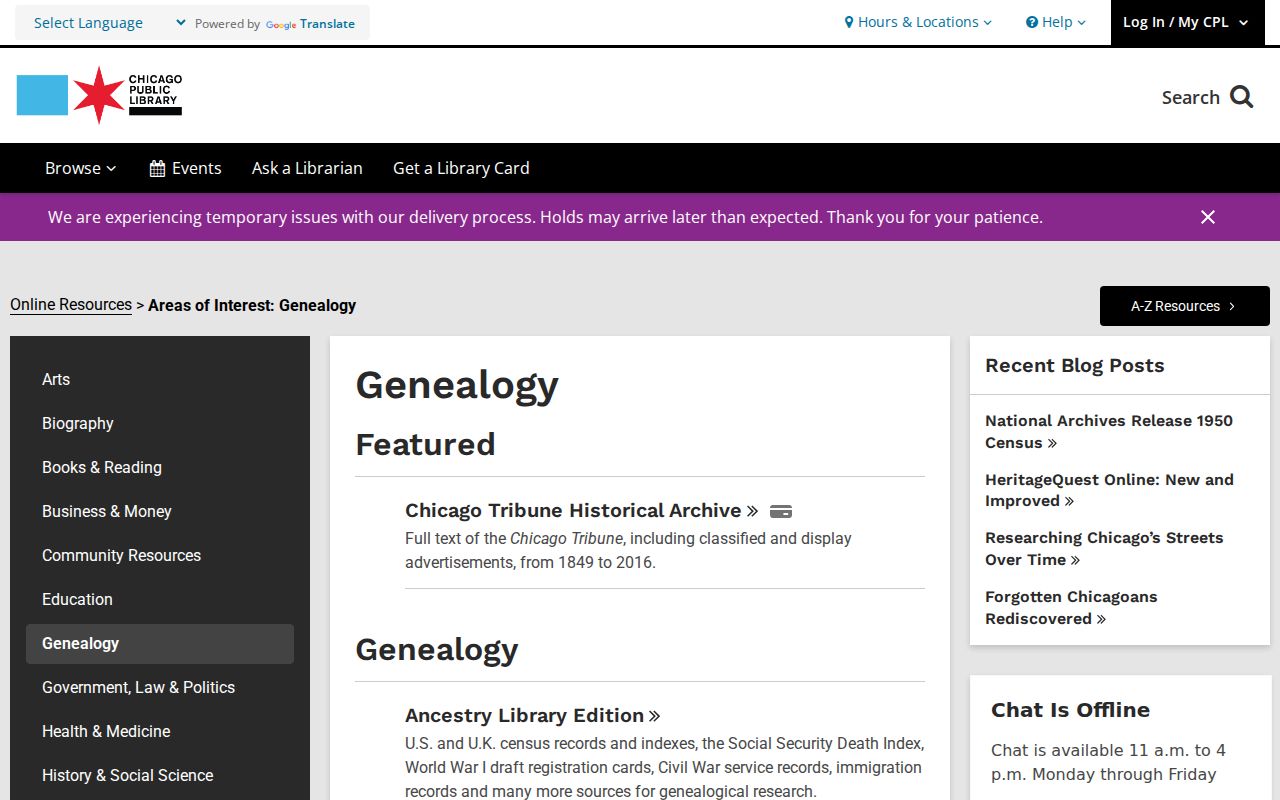Image resolution: width=1280 pixels, height=800 pixels.
Task: Click the search magnifier icon
Action: click(1242, 97)
